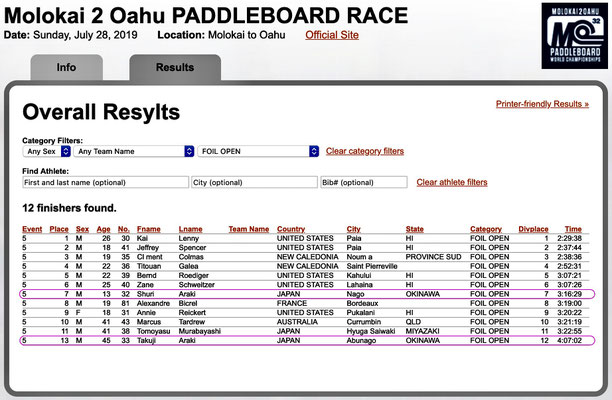Click last name Lenny
This screenshot has height=400, width=612.
pyautogui.click(x=189, y=238)
